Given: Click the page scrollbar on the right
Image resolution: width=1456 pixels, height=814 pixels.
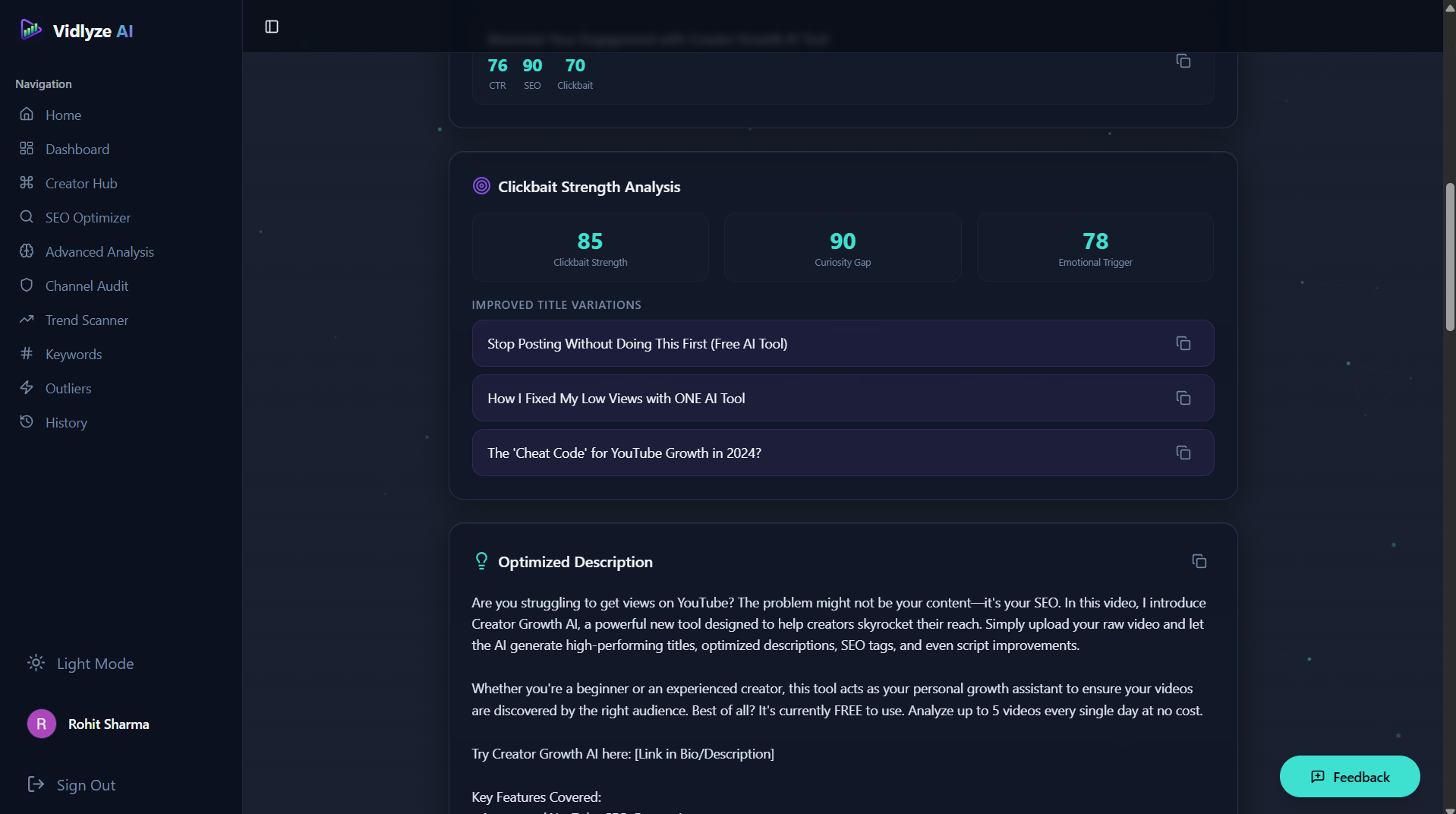Looking at the screenshot, I should pyautogui.click(x=1448, y=257).
